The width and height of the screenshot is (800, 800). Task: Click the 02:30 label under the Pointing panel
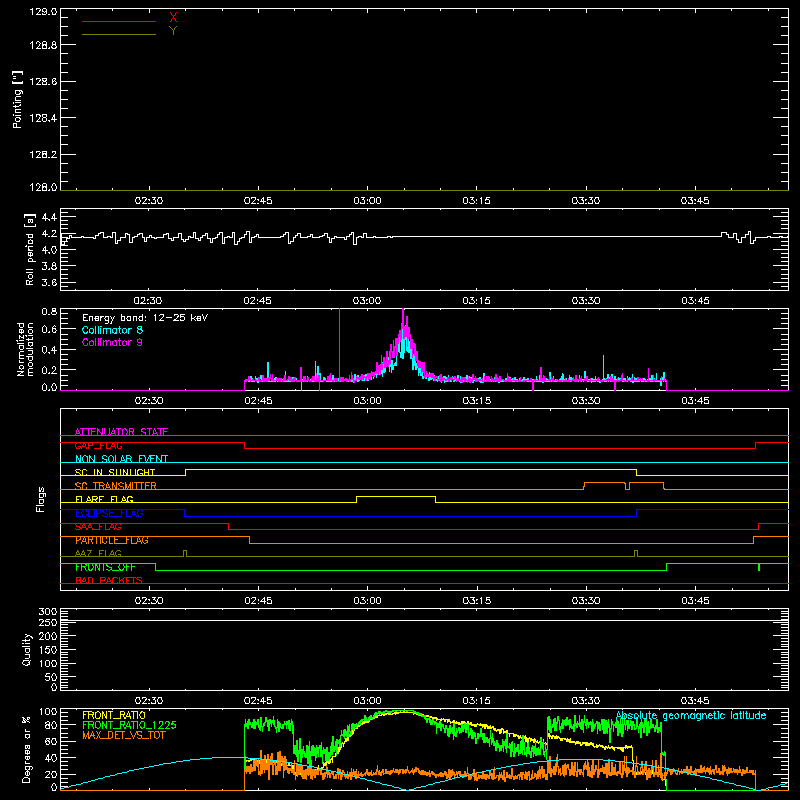tap(148, 201)
